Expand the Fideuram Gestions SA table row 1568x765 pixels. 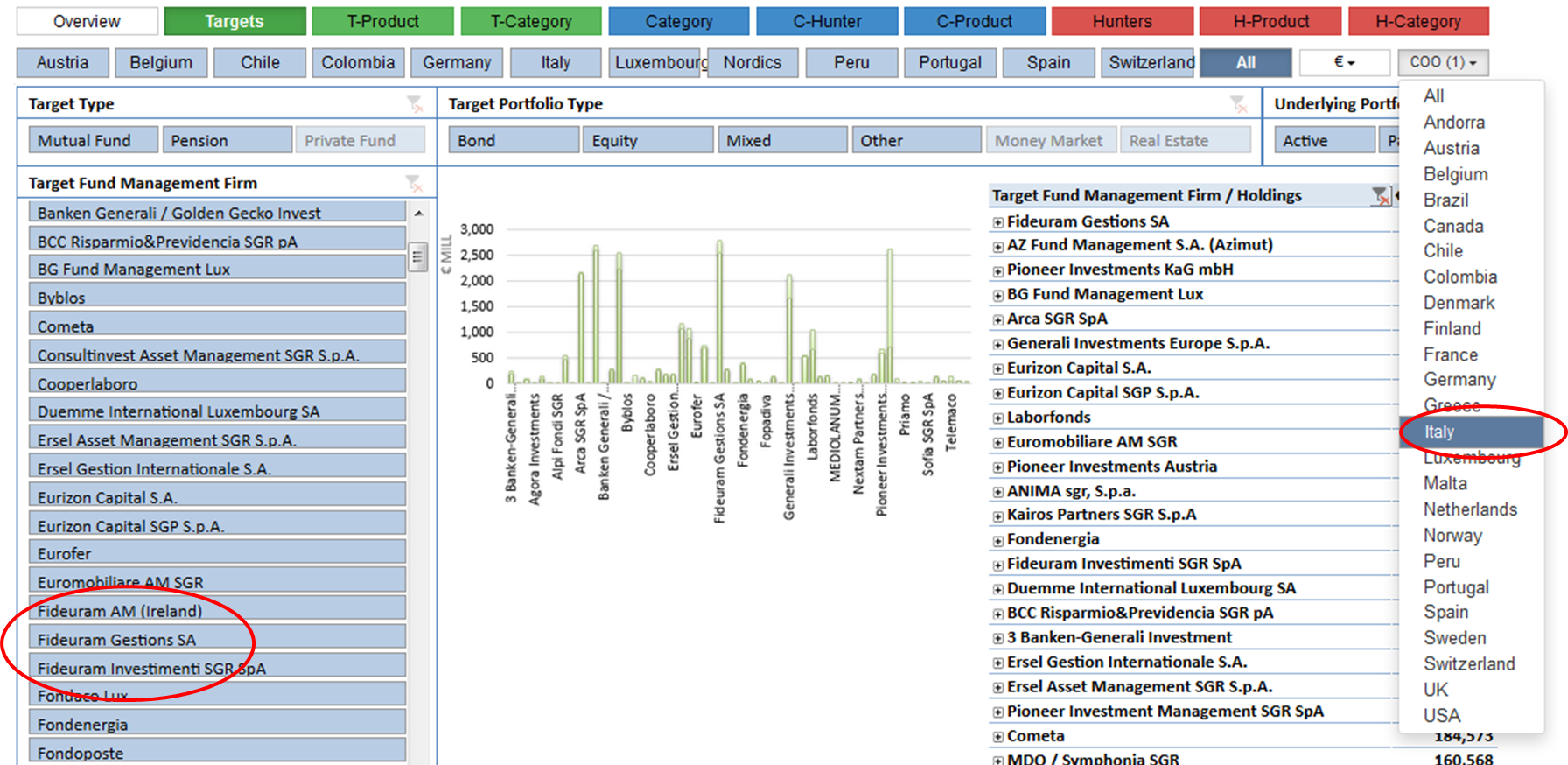[997, 222]
